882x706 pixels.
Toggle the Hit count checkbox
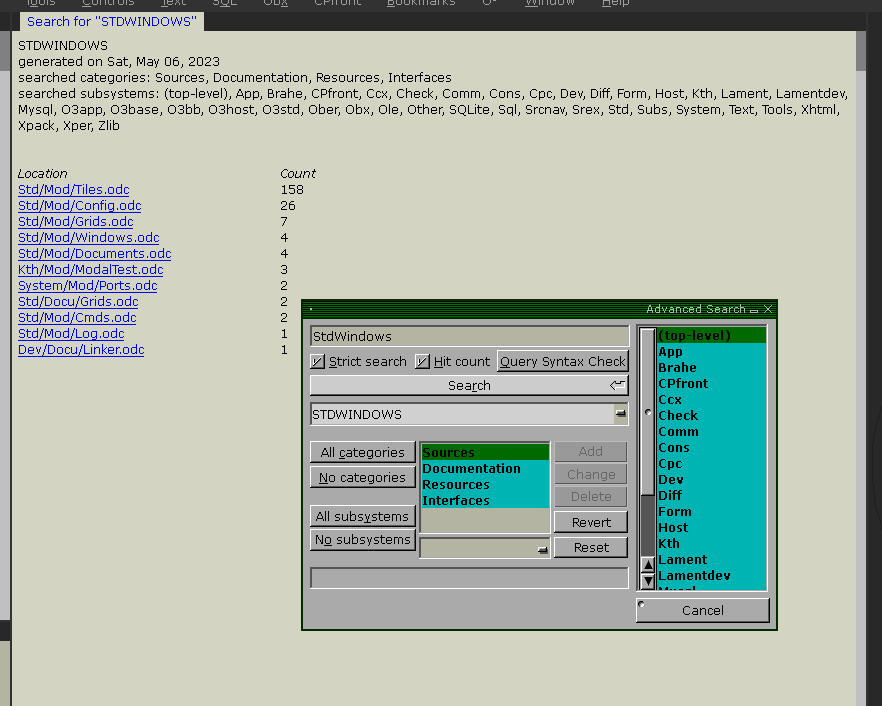[422, 362]
